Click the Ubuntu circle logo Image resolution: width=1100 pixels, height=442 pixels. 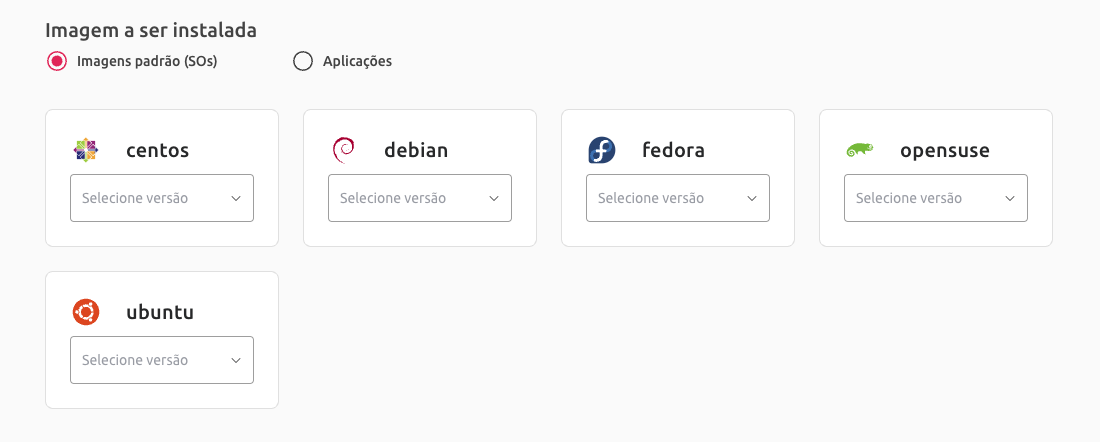coord(86,312)
